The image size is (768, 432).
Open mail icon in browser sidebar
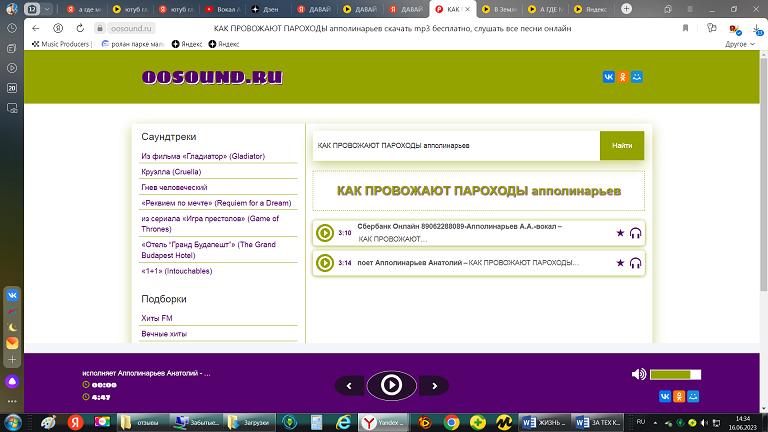click(x=12, y=343)
